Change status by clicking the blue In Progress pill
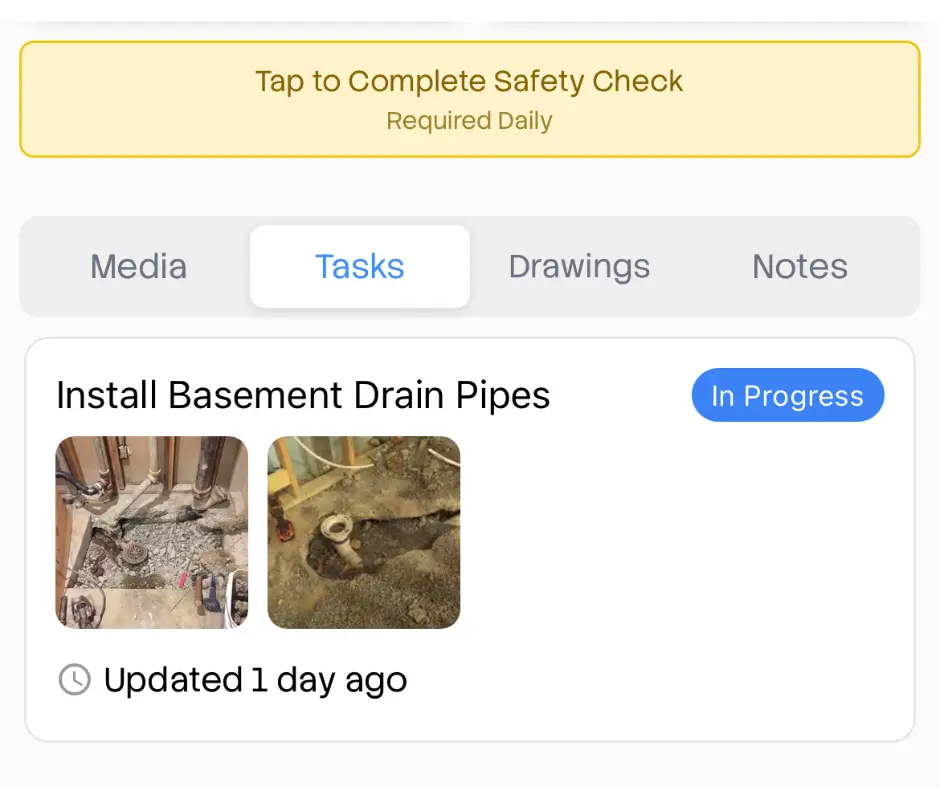Image resolution: width=940 pixels, height=788 pixels. point(788,395)
